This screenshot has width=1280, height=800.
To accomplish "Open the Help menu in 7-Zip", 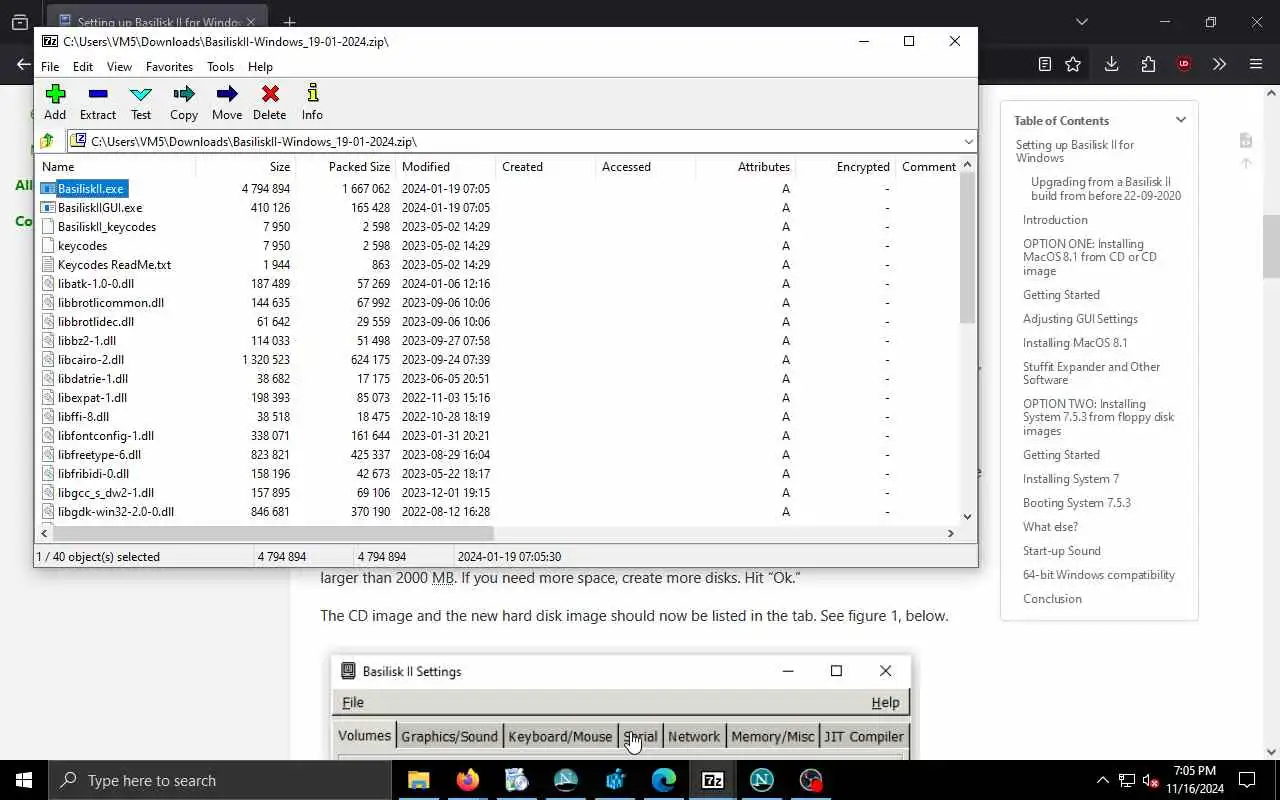I will 260,67.
